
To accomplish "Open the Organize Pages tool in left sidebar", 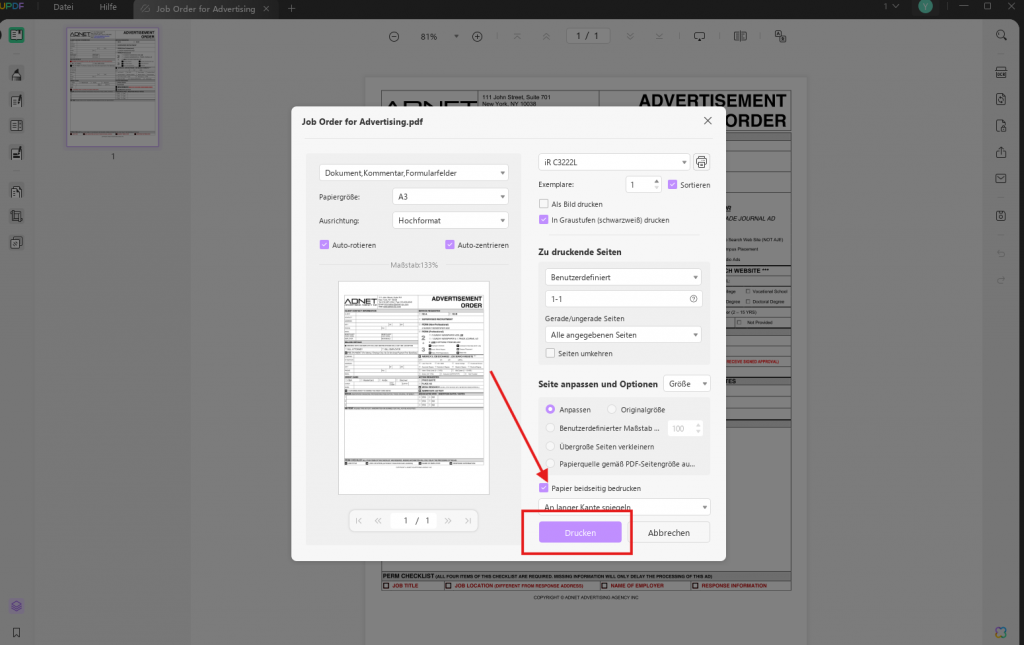I will click(x=15, y=190).
